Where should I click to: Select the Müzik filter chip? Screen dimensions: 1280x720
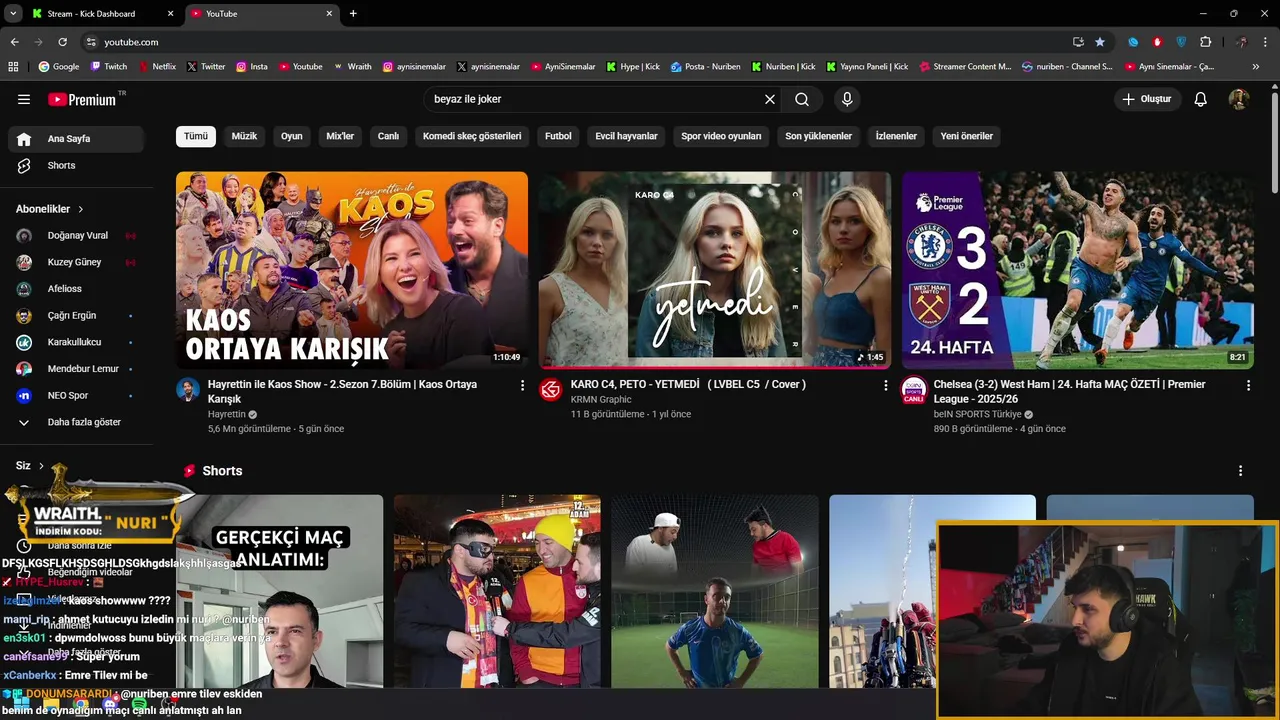click(244, 136)
